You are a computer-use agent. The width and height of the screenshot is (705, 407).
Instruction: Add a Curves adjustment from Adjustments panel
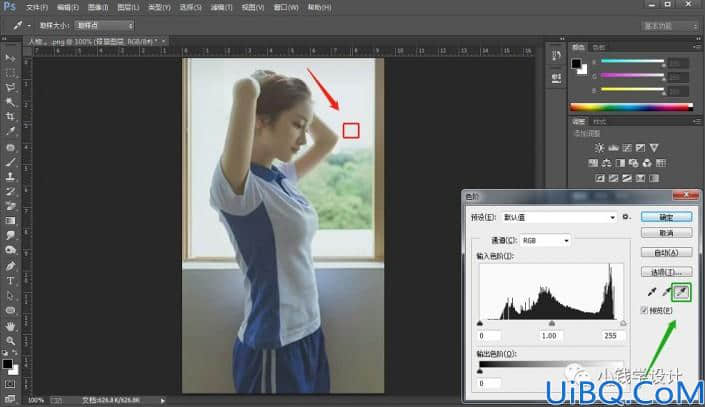[x=627, y=148]
